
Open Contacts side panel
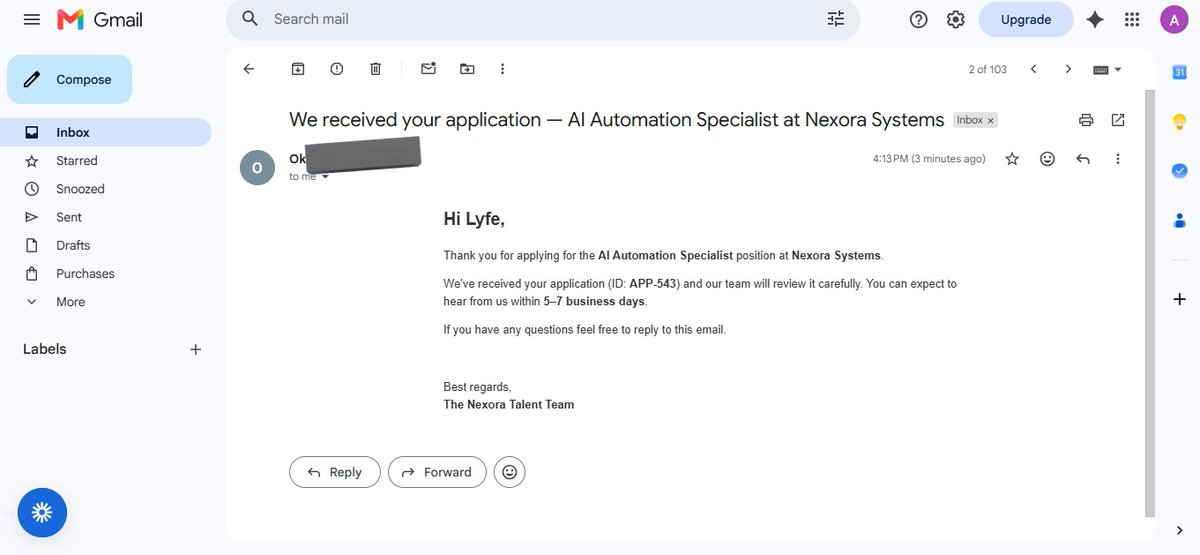(x=1179, y=220)
